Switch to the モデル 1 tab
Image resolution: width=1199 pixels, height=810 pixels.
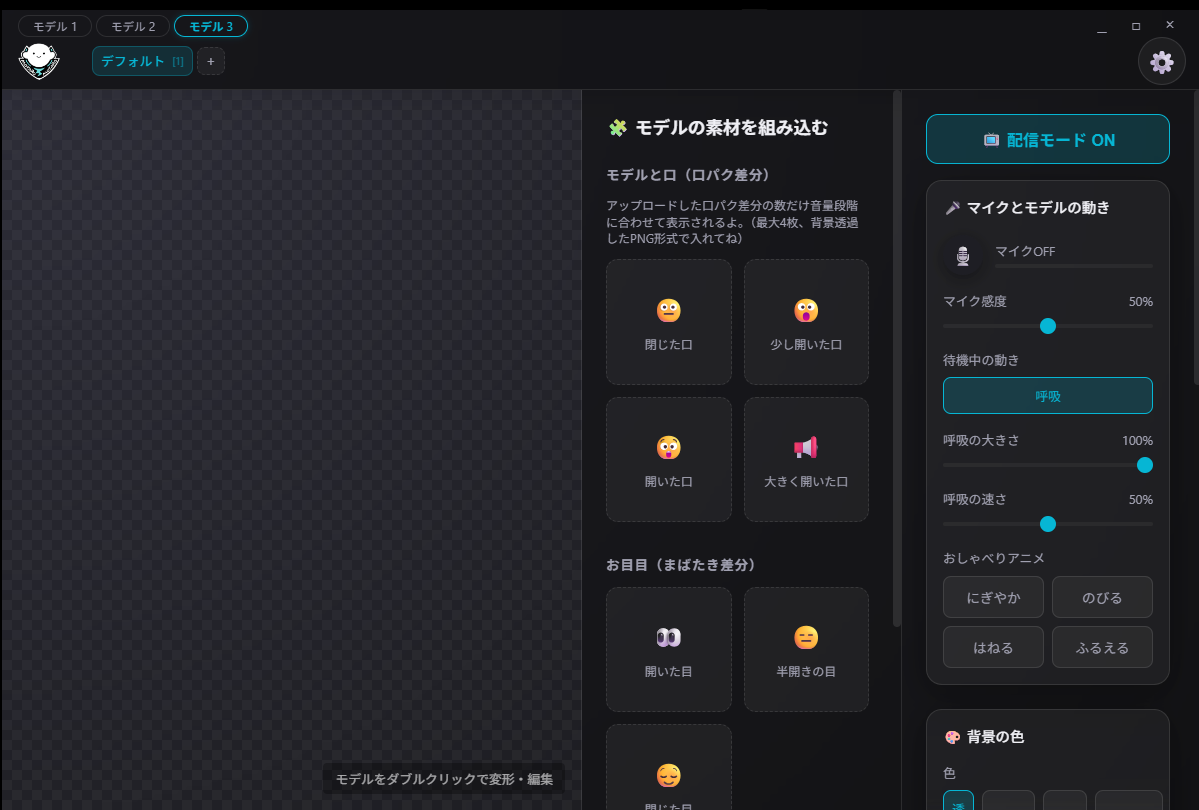click(x=55, y=26)
